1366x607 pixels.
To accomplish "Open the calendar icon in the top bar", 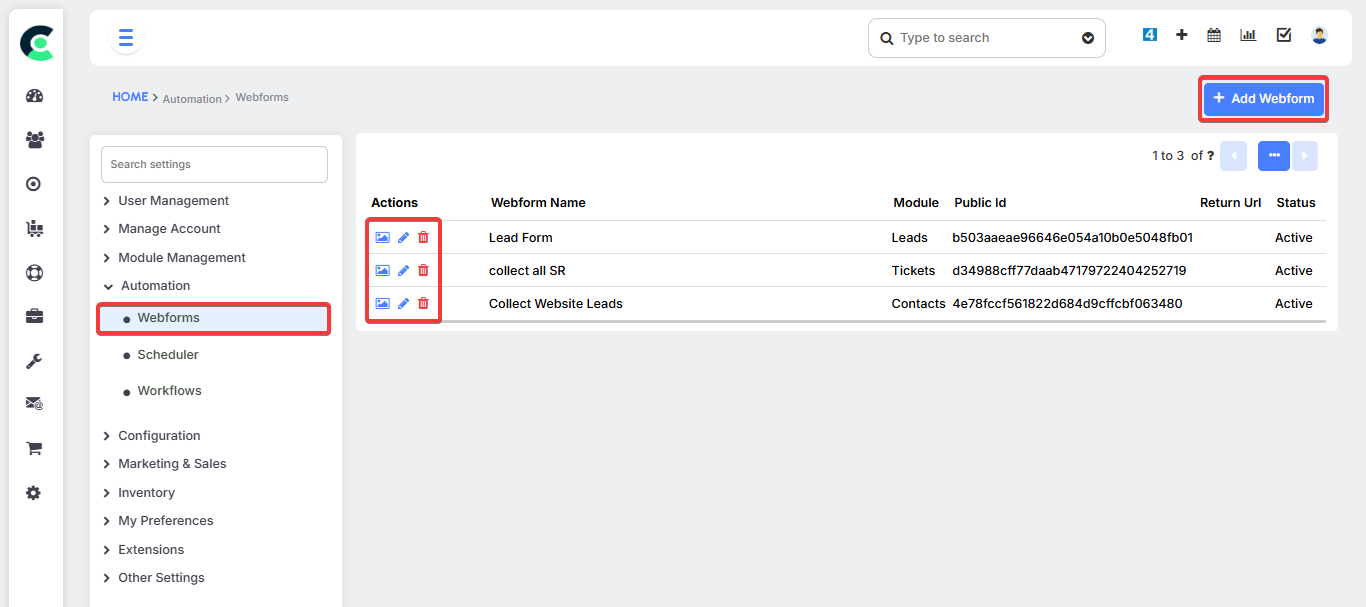I will click(x=1213, y=34).
